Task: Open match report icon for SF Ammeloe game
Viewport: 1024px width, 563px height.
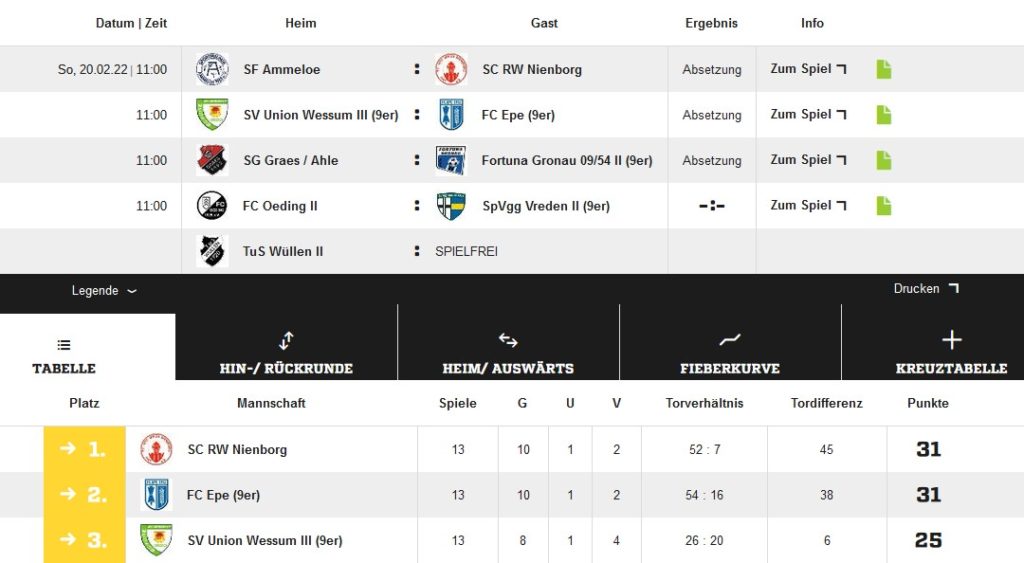Action: [x=884, y=69]
